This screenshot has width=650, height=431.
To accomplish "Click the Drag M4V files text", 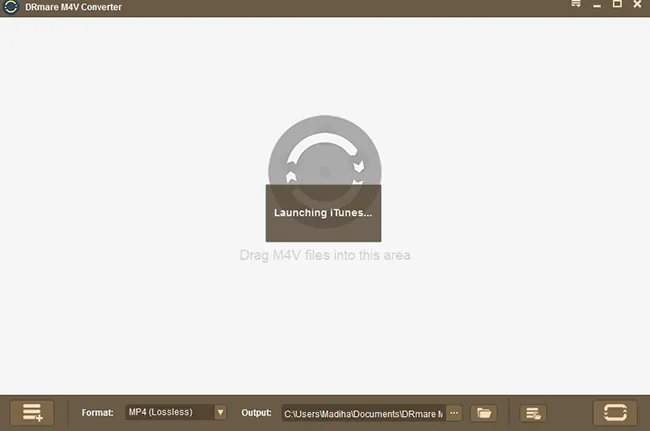I will point(324,255).
